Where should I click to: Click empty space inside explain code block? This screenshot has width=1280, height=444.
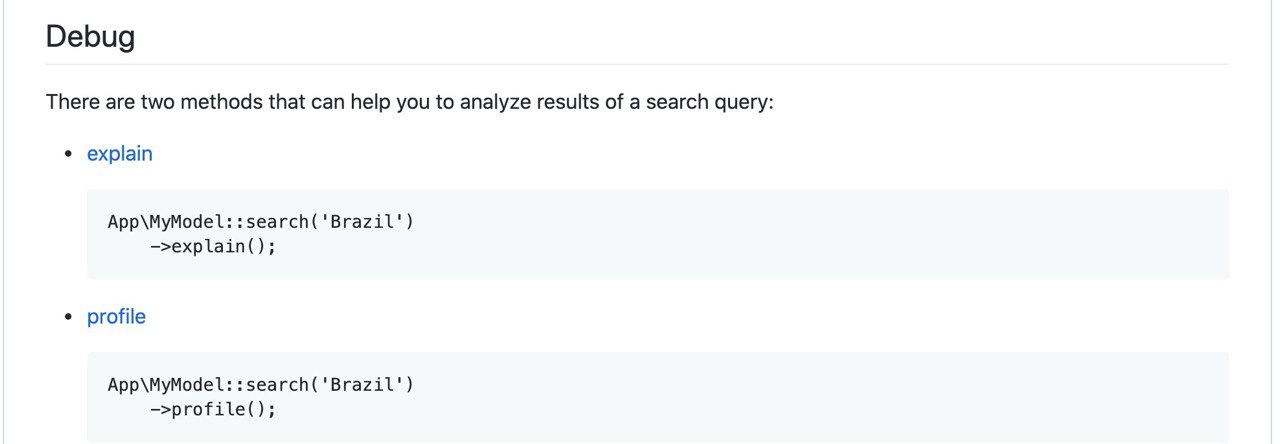click(800, 234)
